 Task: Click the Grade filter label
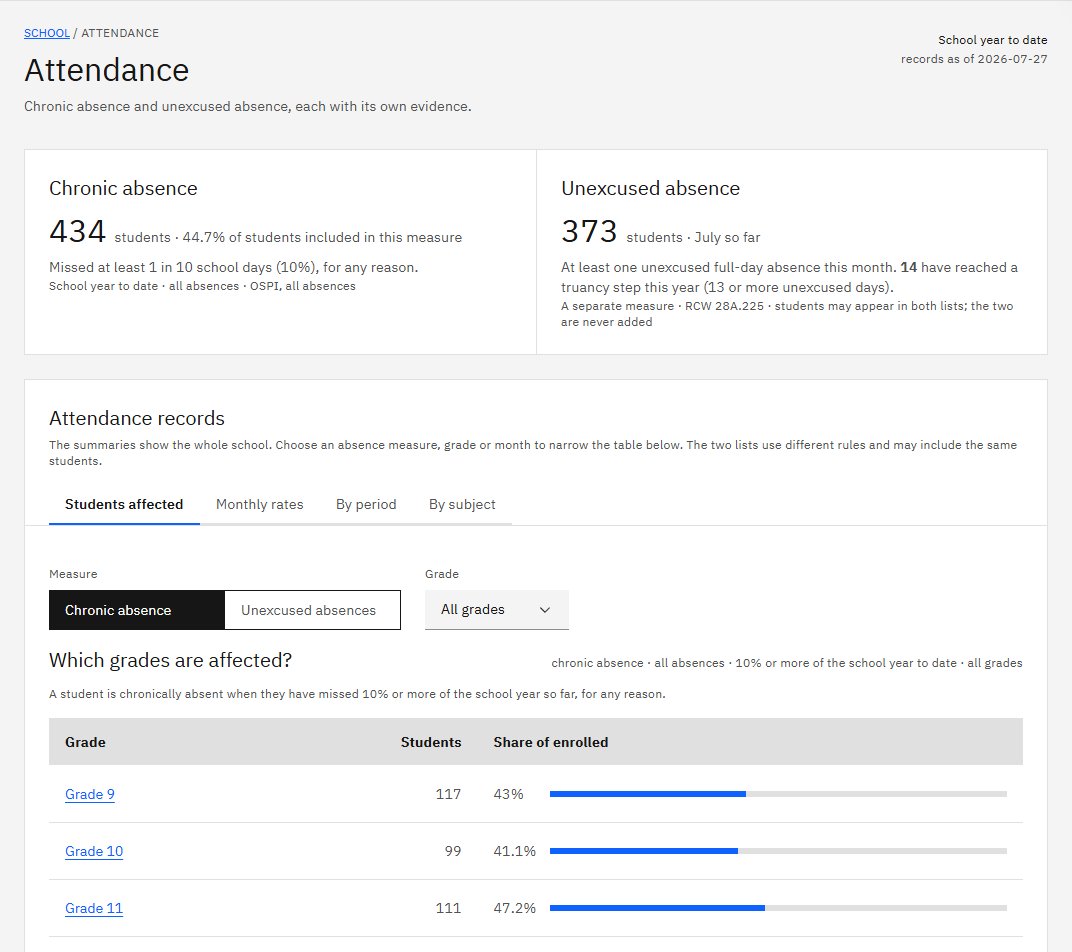coord(442,574)
